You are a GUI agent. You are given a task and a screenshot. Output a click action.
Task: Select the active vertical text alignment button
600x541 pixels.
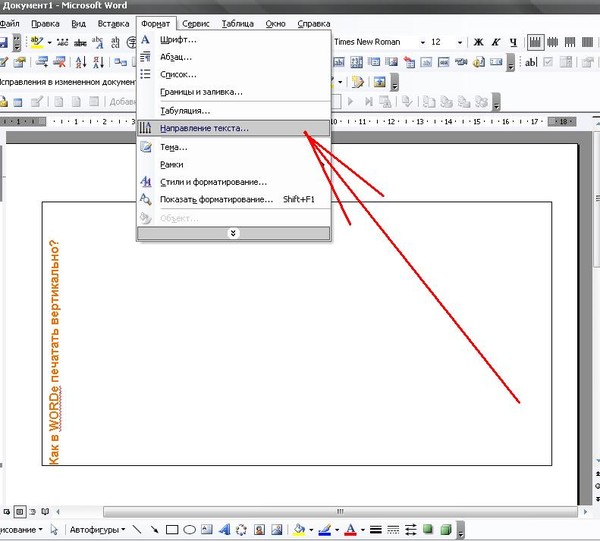(535, 42)
